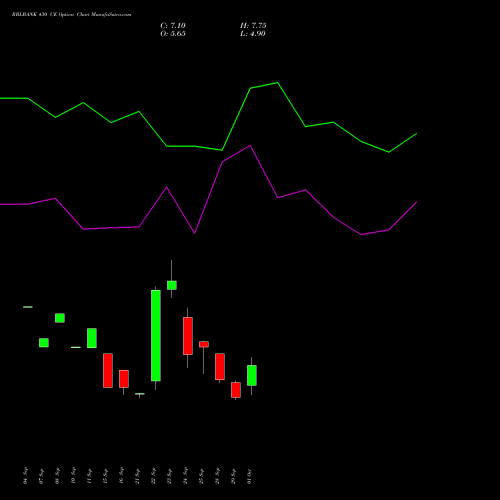Click the red candle for 15 Sep
Image resolution: width=500 pixels, height=500 pixels.
[108, 370]
